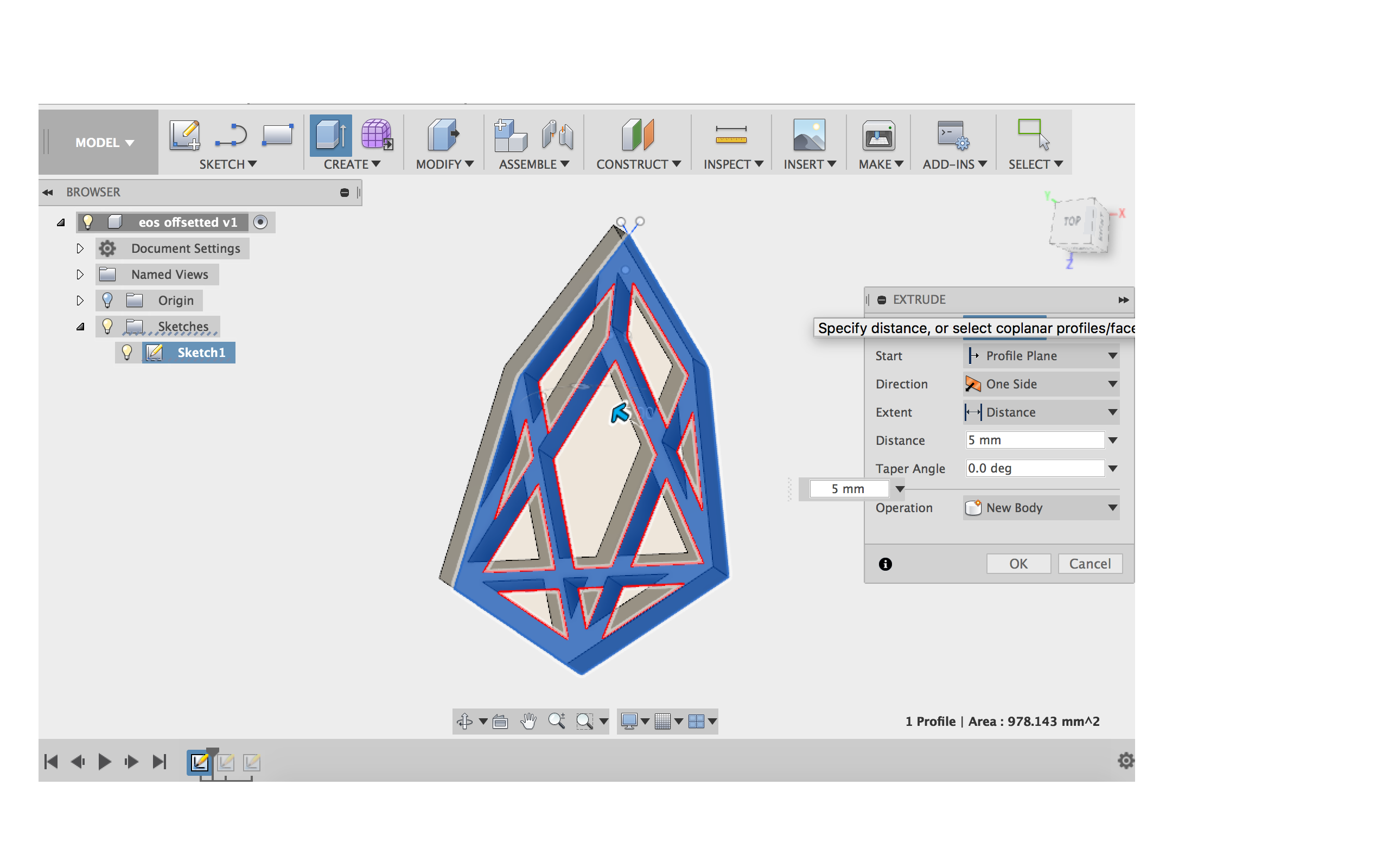
Task: Click Cancel in Extrude dialog
Action: pos(1089,564)
